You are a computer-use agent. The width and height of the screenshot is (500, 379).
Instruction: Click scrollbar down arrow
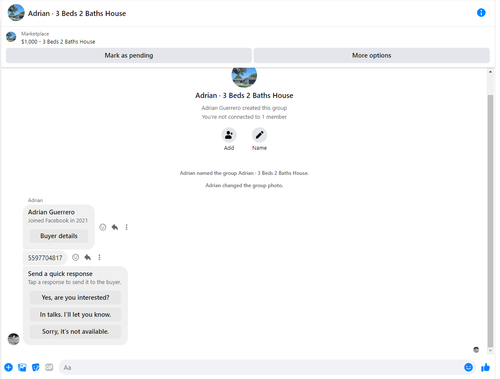tap(490, 351)
